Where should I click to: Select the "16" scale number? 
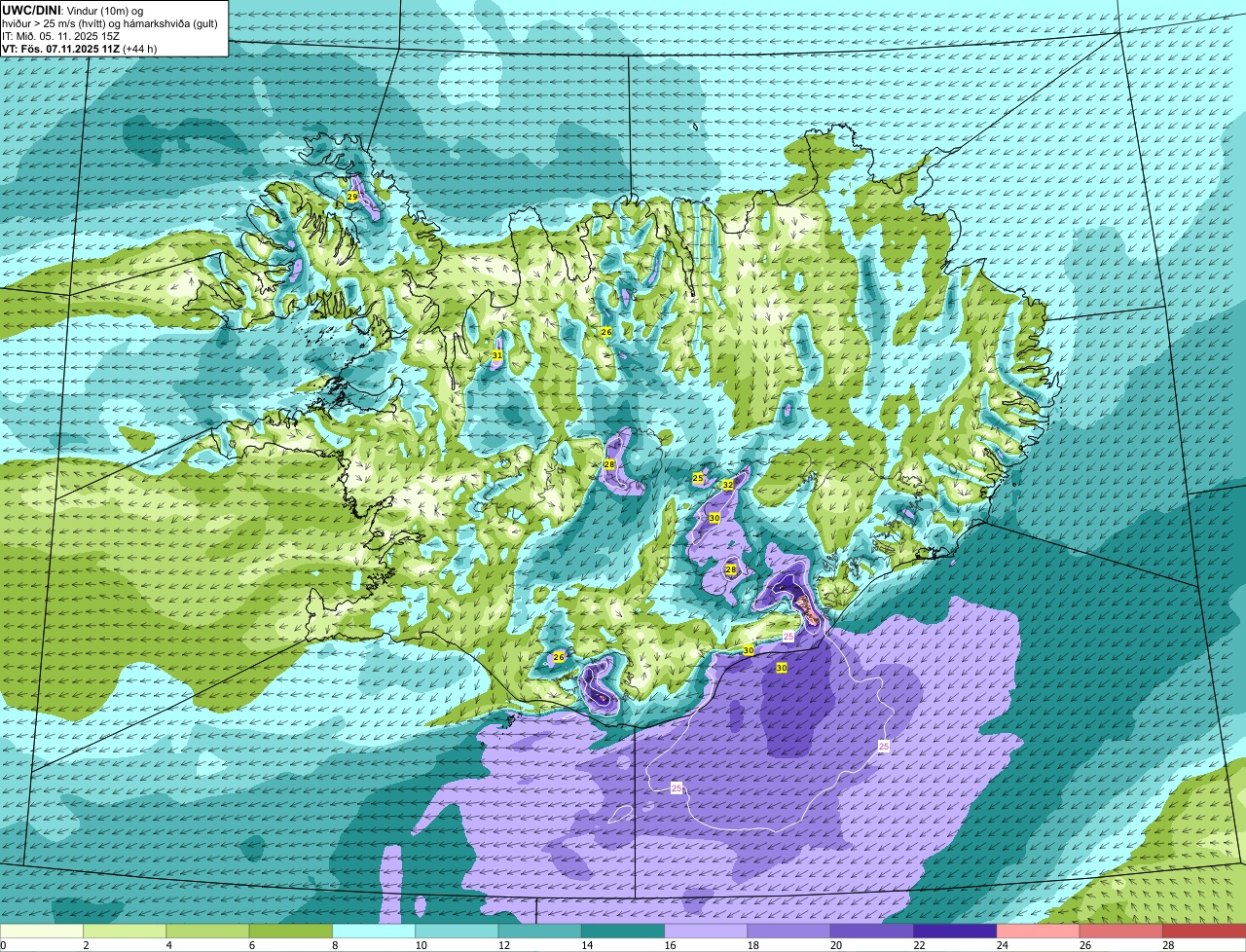pyautogui.click(x=669, y=945)
